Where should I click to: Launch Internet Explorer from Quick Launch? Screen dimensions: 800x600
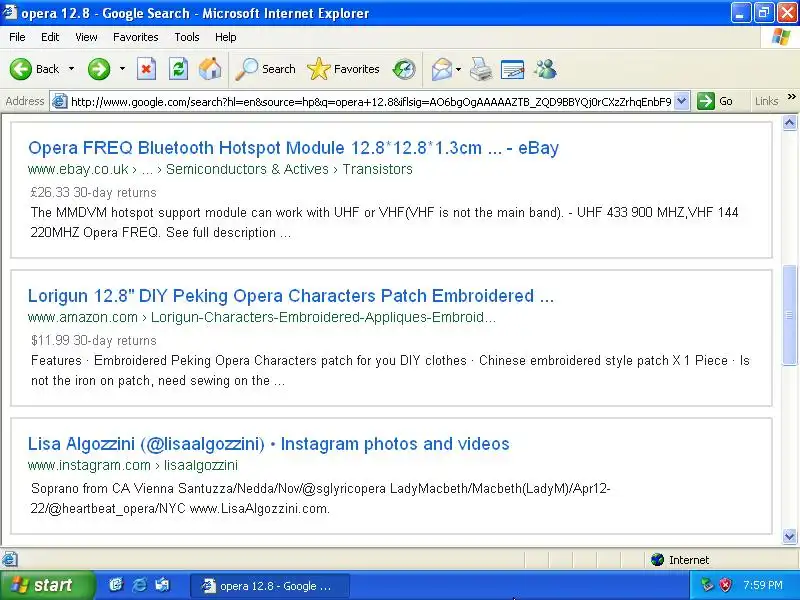tap(139, 585)
